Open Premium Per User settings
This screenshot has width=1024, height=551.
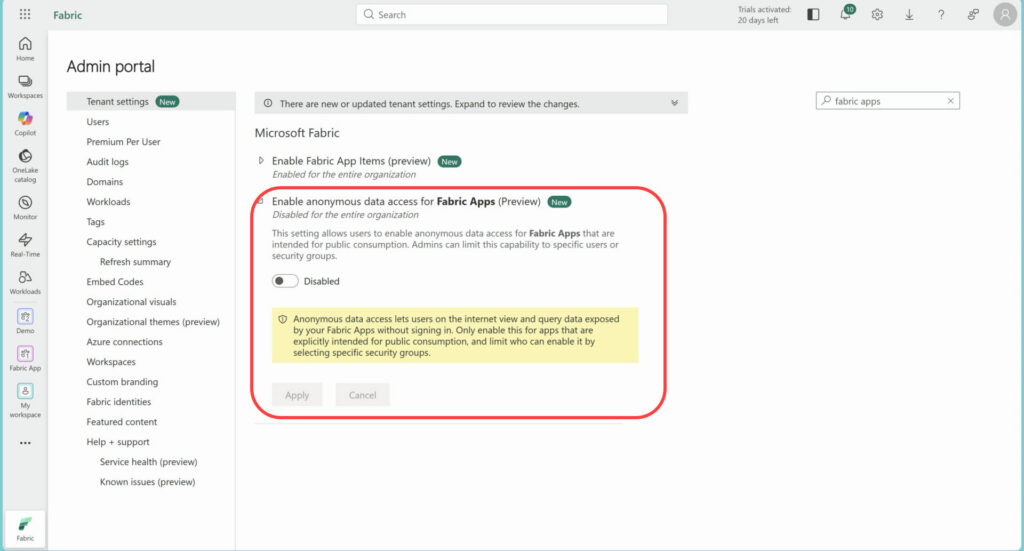pyautogui.click(x=123, y=142)
